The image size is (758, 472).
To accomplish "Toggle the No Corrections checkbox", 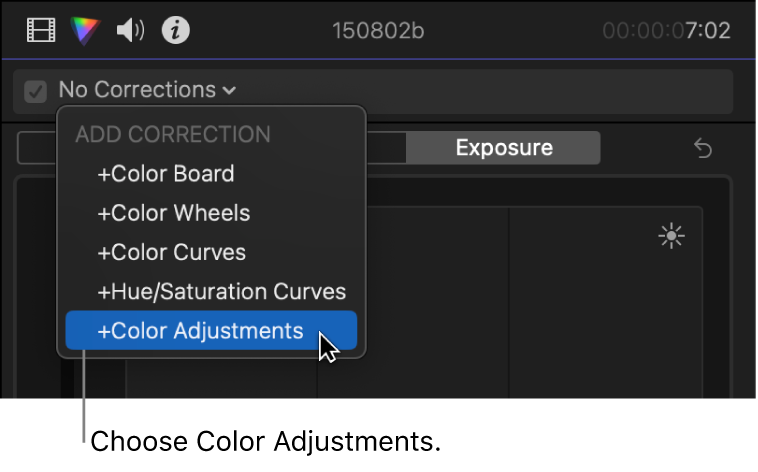I will pos(36,91).
